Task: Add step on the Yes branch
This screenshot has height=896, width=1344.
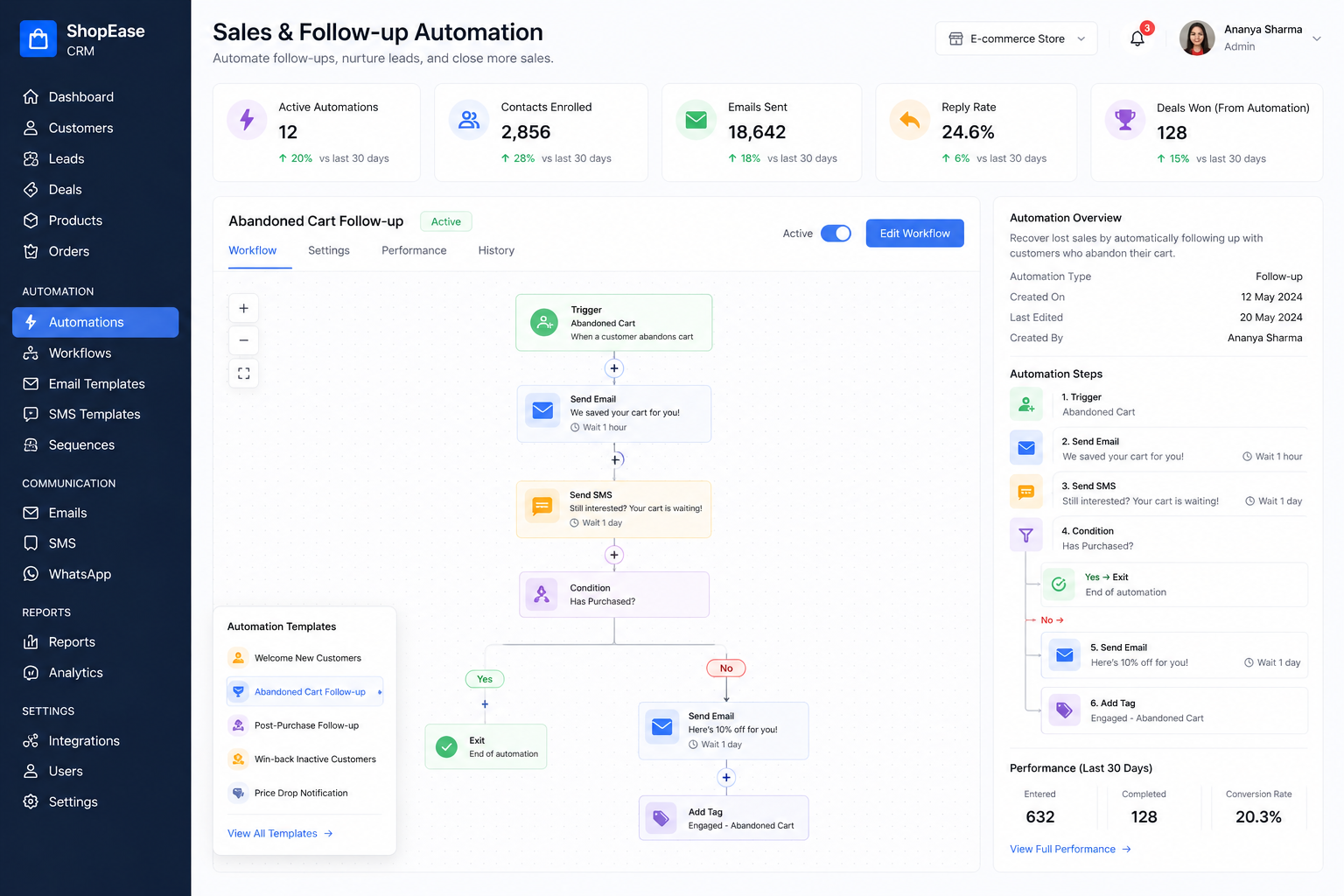Action: [x=485, y=704]
